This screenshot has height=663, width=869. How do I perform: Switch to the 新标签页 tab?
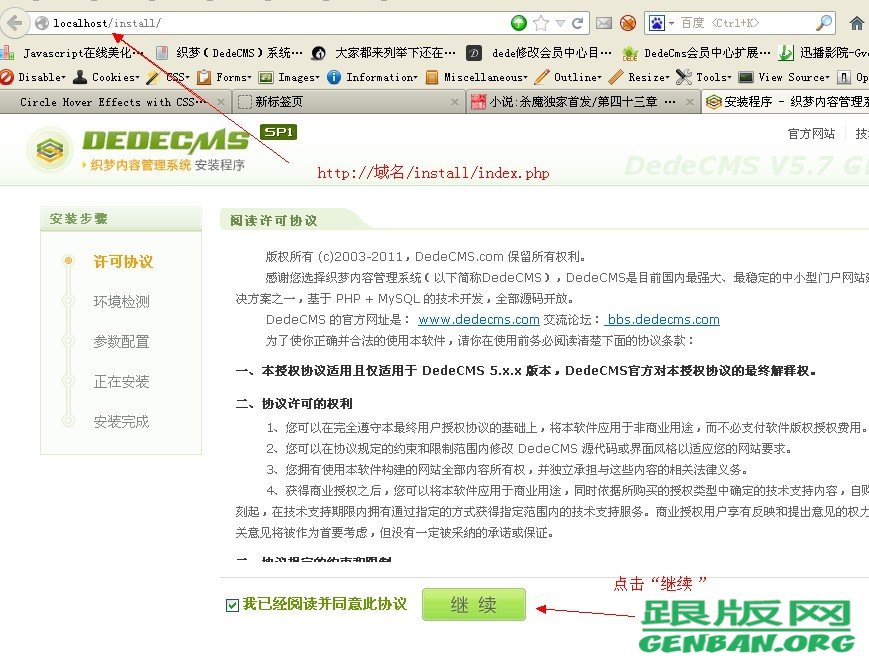[x=347, y=102]
